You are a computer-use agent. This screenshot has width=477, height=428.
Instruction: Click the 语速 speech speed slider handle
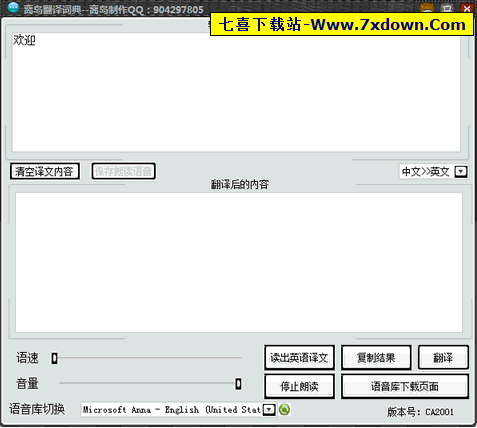pyautogui.click(x=54, y=358)
